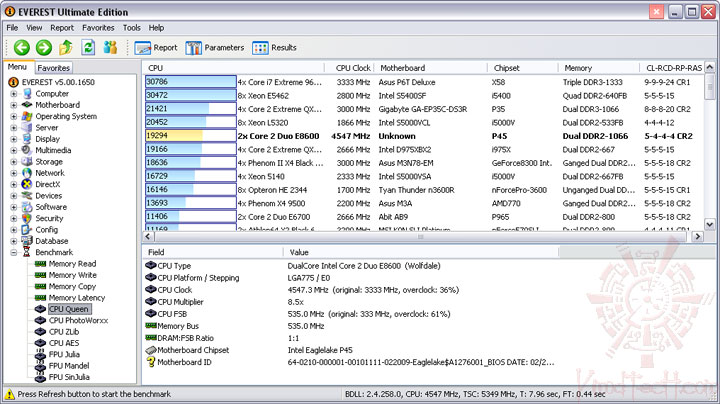Viewport: 720px width, 404px height.
Task: Click the Memory Copy benchmark icon
Action: pos(40,286)
